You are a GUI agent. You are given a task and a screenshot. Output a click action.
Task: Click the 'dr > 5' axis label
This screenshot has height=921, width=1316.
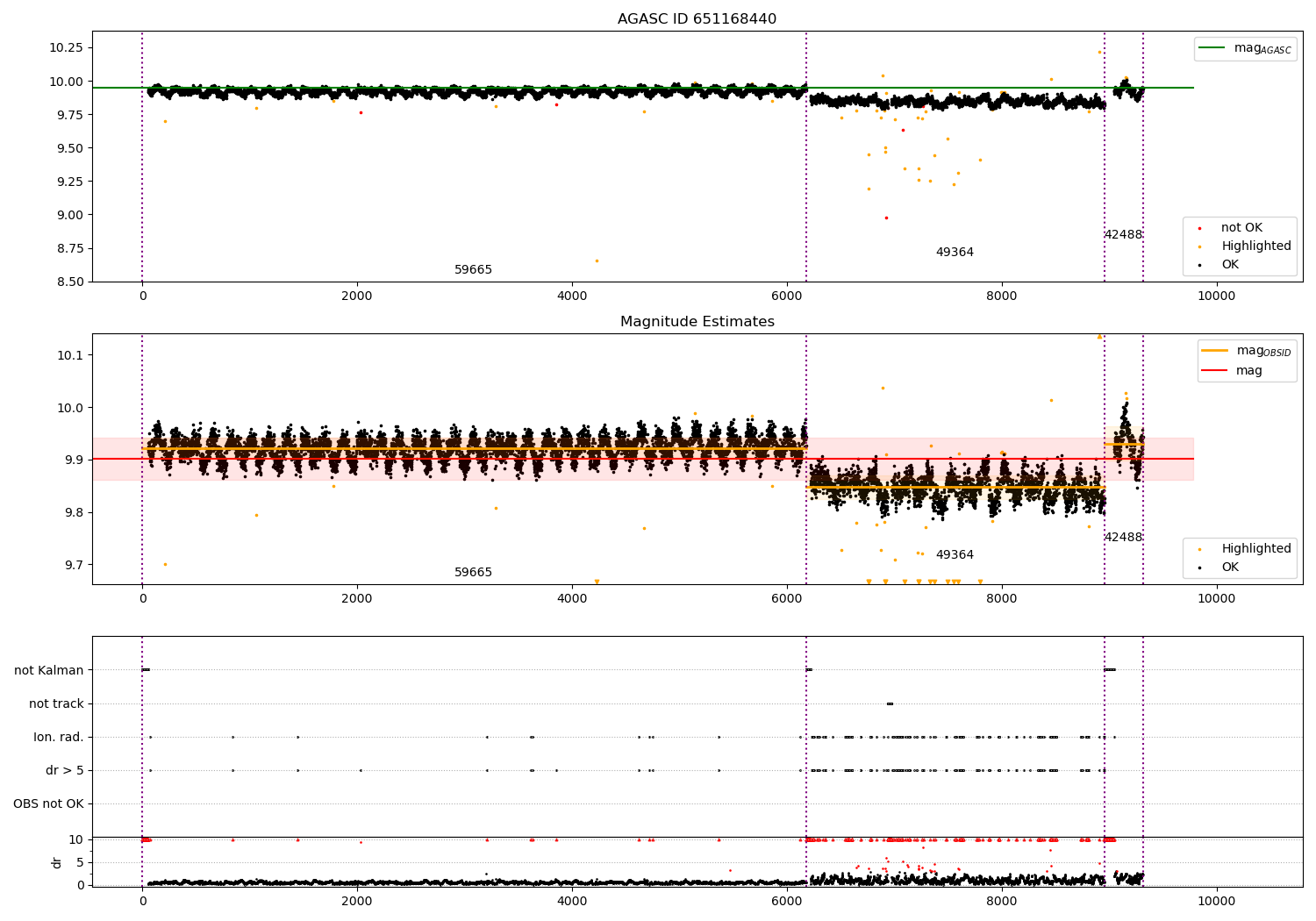click(x=65, y=770)
